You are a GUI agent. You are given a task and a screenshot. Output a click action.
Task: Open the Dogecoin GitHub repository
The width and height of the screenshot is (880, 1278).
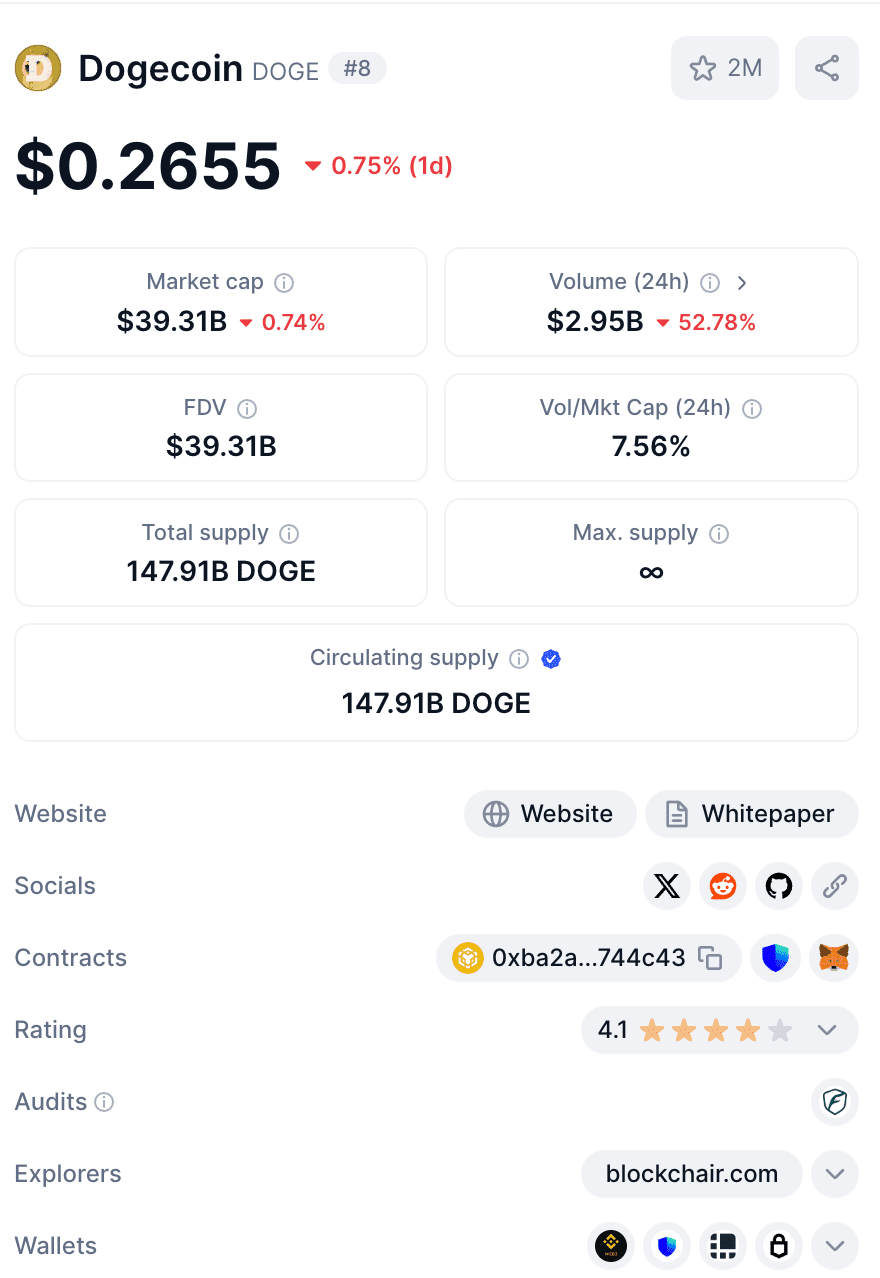[x=779, y=886]
